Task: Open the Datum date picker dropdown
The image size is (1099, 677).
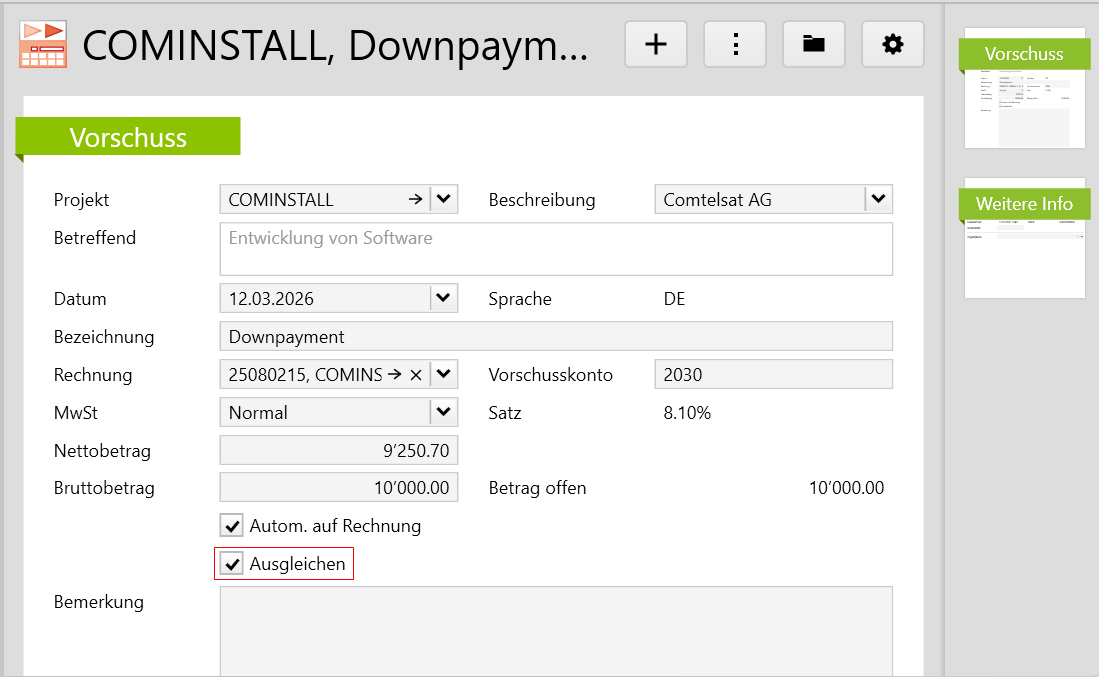Action: 444,298
